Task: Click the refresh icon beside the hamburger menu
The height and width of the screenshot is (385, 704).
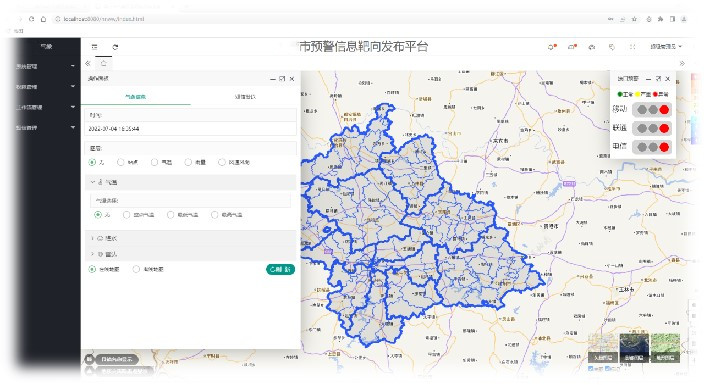Action: coord(115,47)
